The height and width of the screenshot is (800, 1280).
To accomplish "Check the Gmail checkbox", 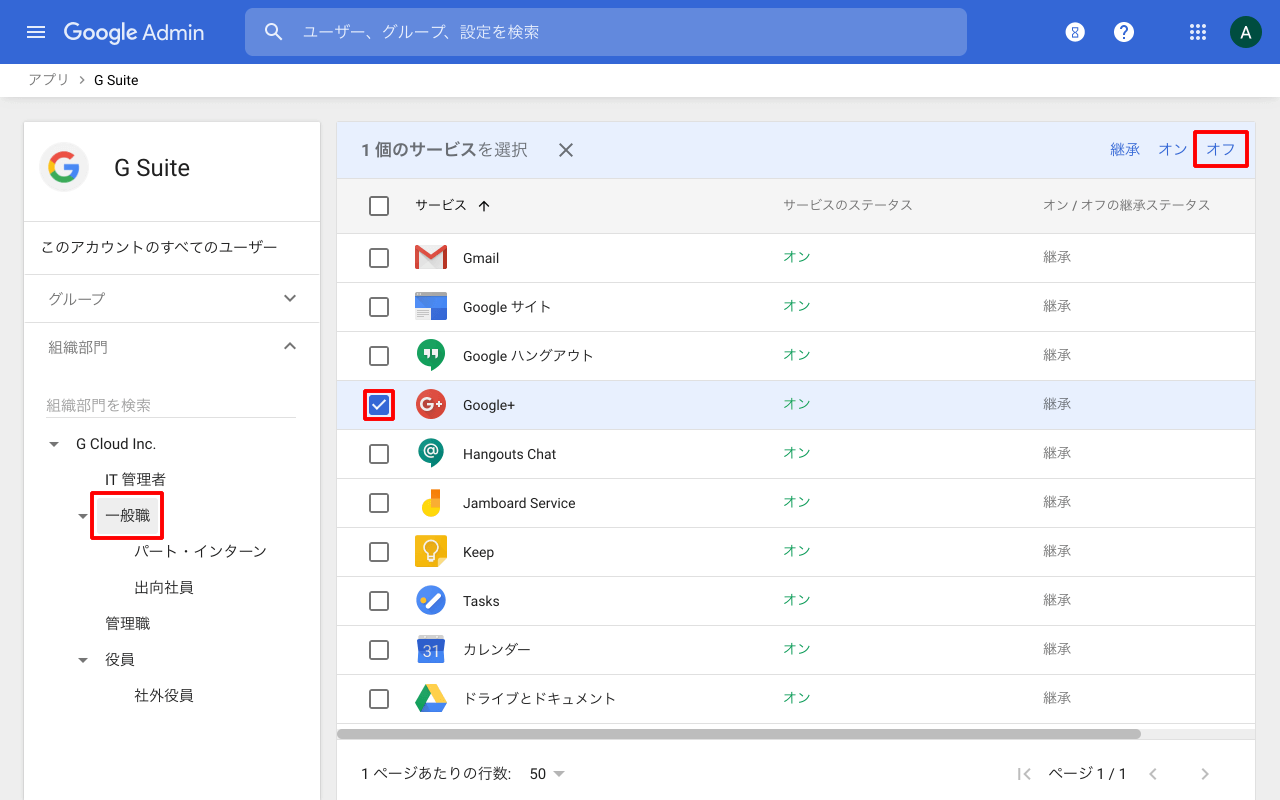I will coord(379,258).
